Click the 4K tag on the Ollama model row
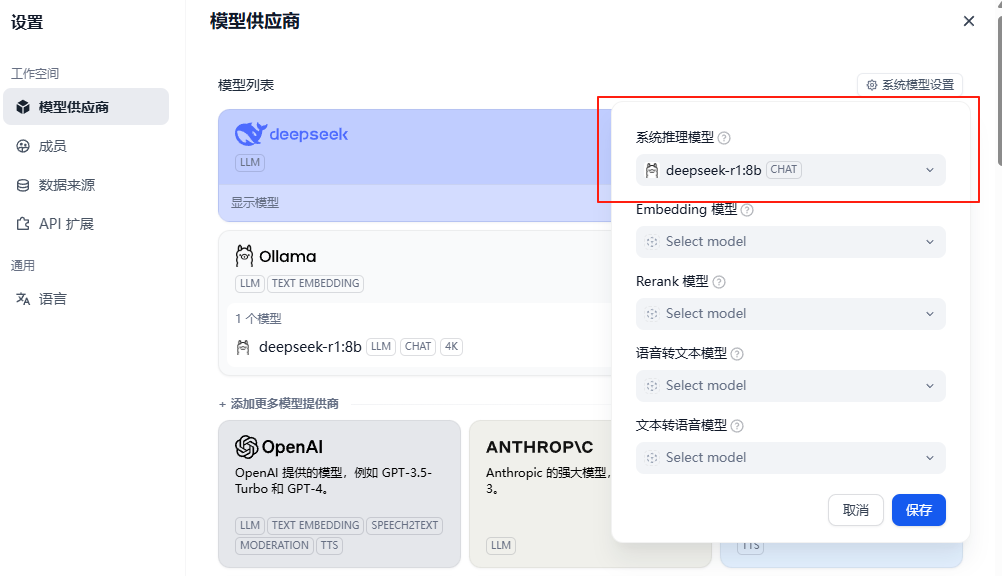 (x=451, y=346)
